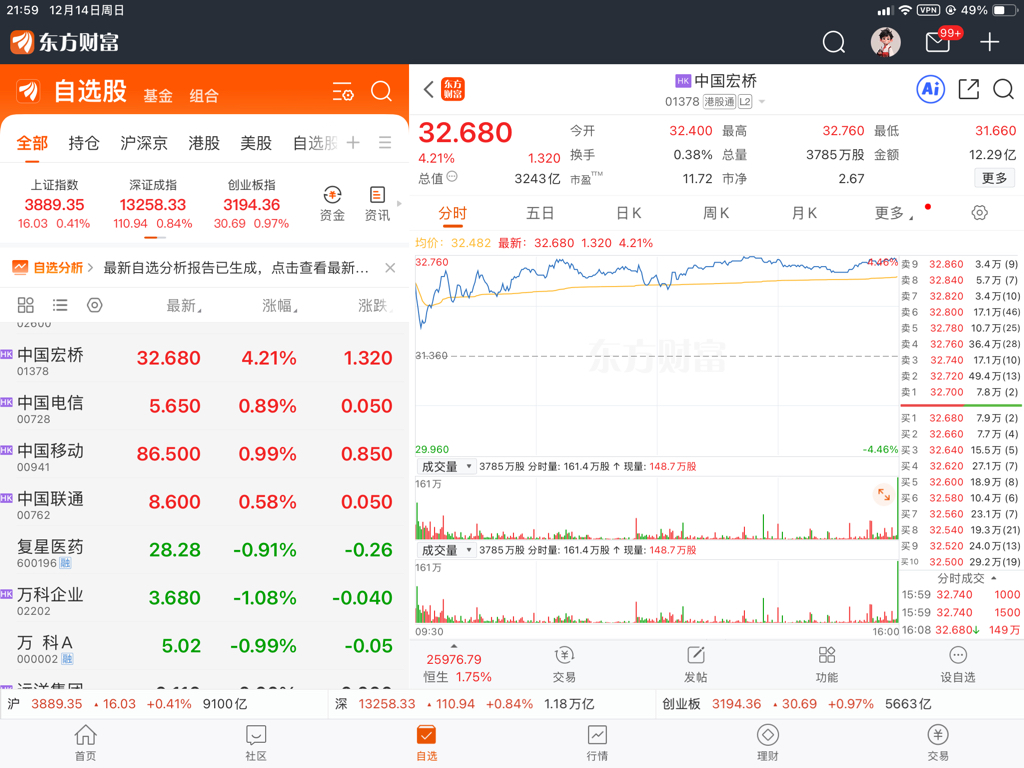Image resolution: width=1024 pixels, height=768 pixels.
Task: Open search in the top dark header
Action: 833,42
